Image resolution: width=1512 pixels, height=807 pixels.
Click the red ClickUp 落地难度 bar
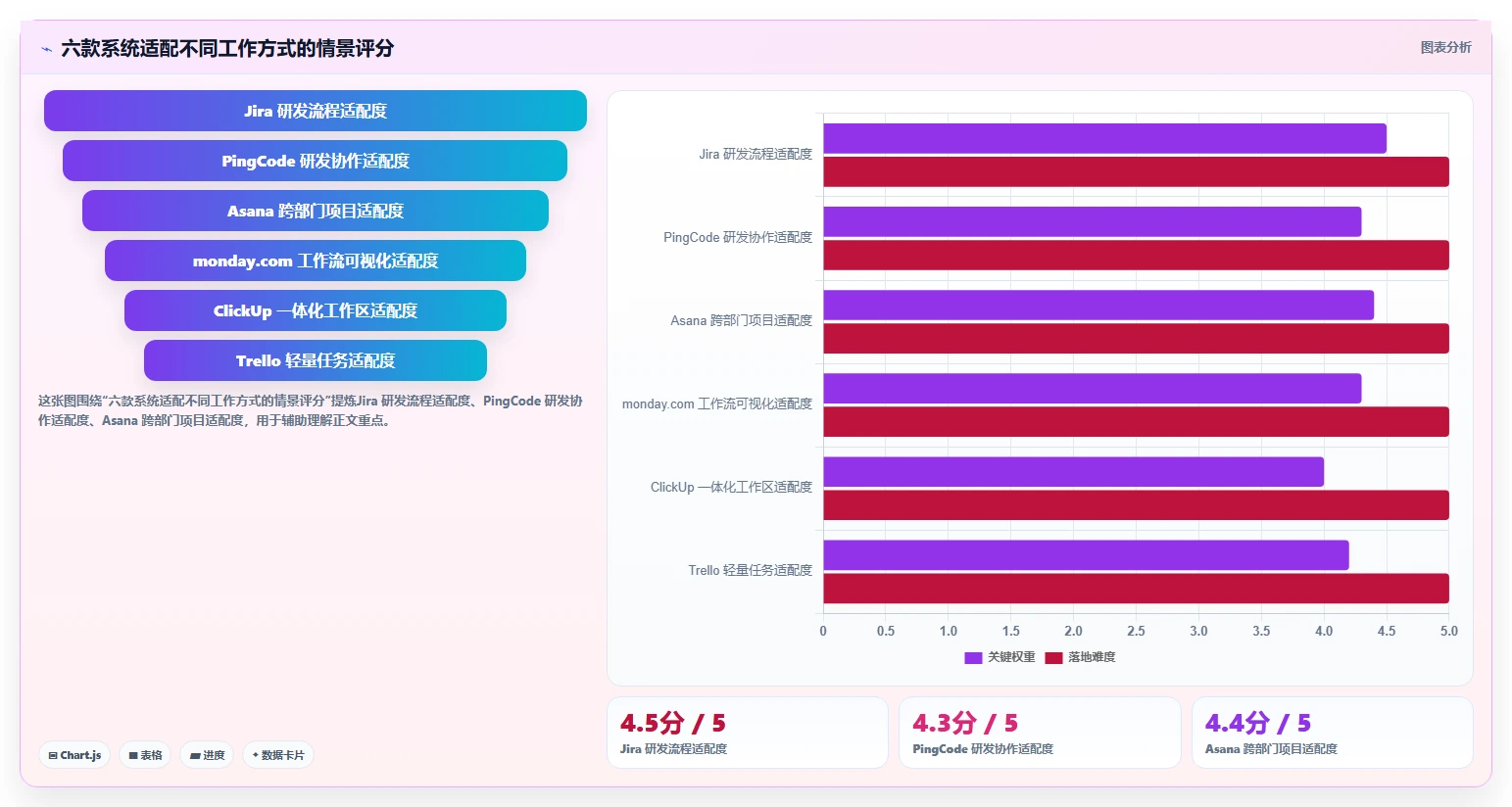click(1136, 504)
